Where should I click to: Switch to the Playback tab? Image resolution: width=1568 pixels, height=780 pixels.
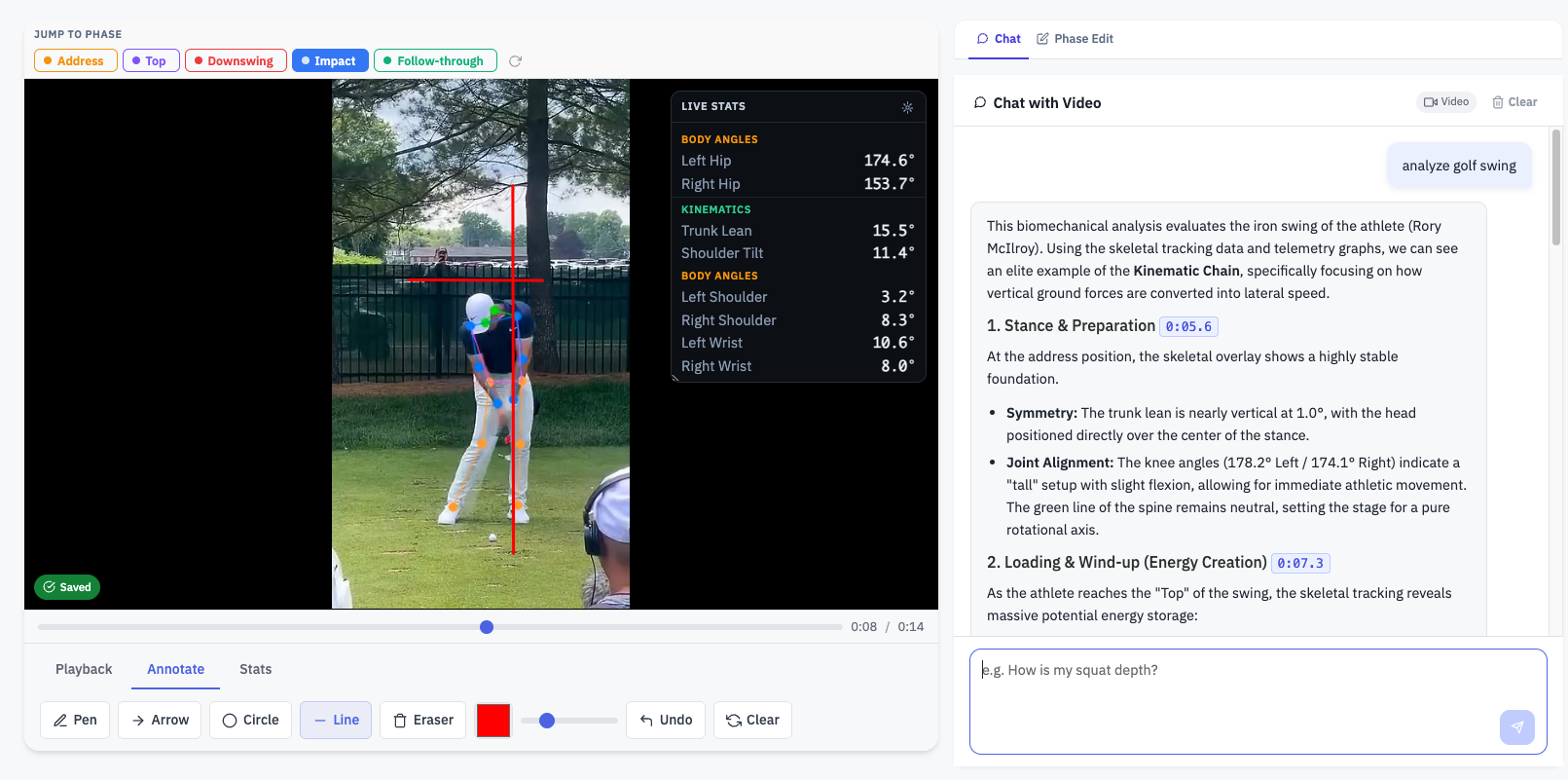(x=84, y=669)
